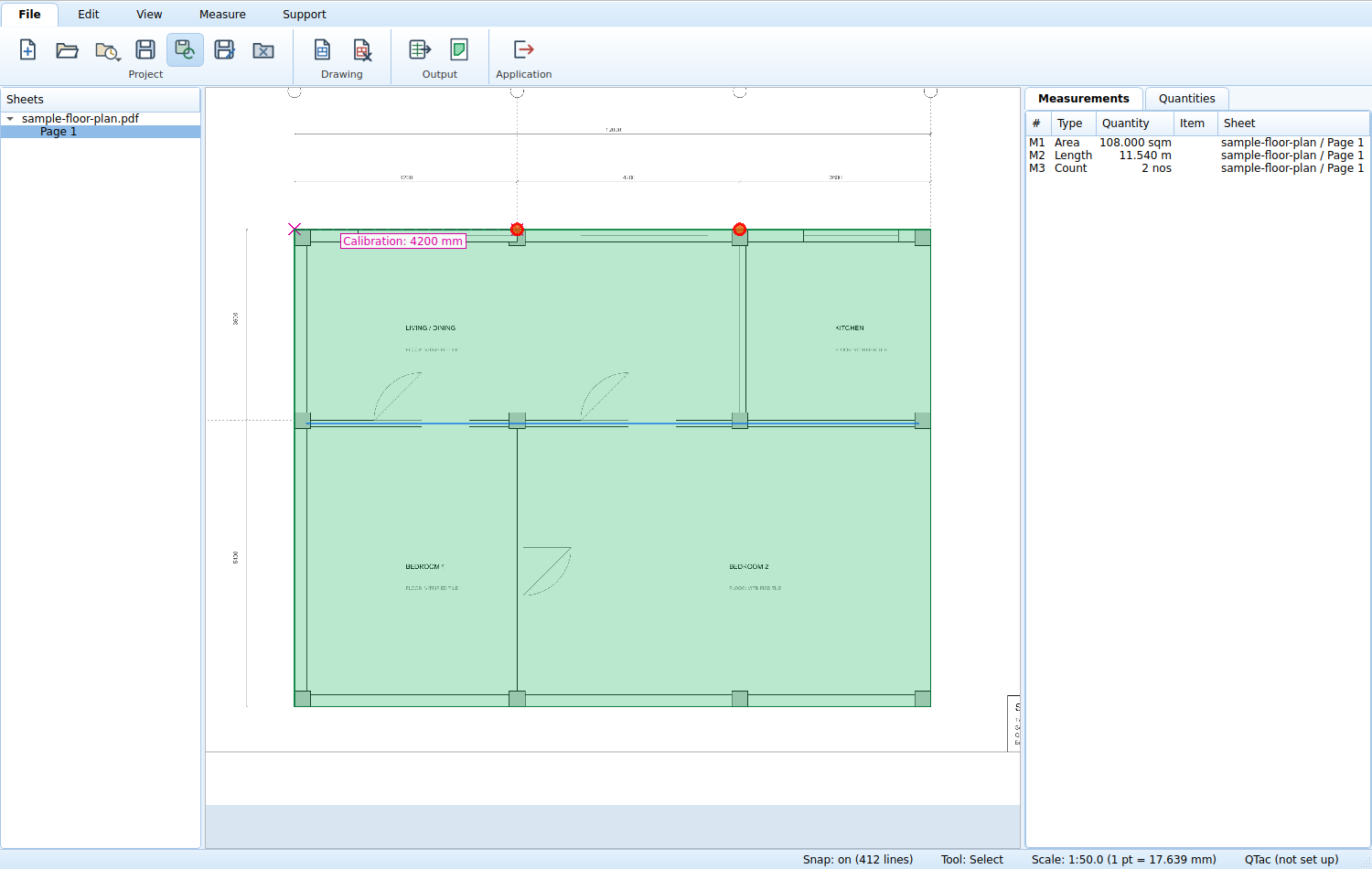Click the 108.000 sqm quantity cell

pyautogui.click(x=1135, y=143)
